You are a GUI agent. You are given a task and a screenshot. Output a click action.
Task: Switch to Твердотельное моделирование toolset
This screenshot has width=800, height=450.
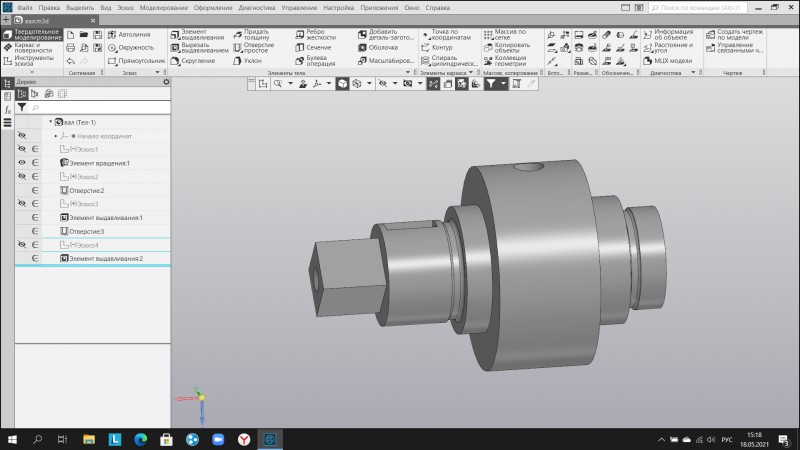(x=32, y=34)
